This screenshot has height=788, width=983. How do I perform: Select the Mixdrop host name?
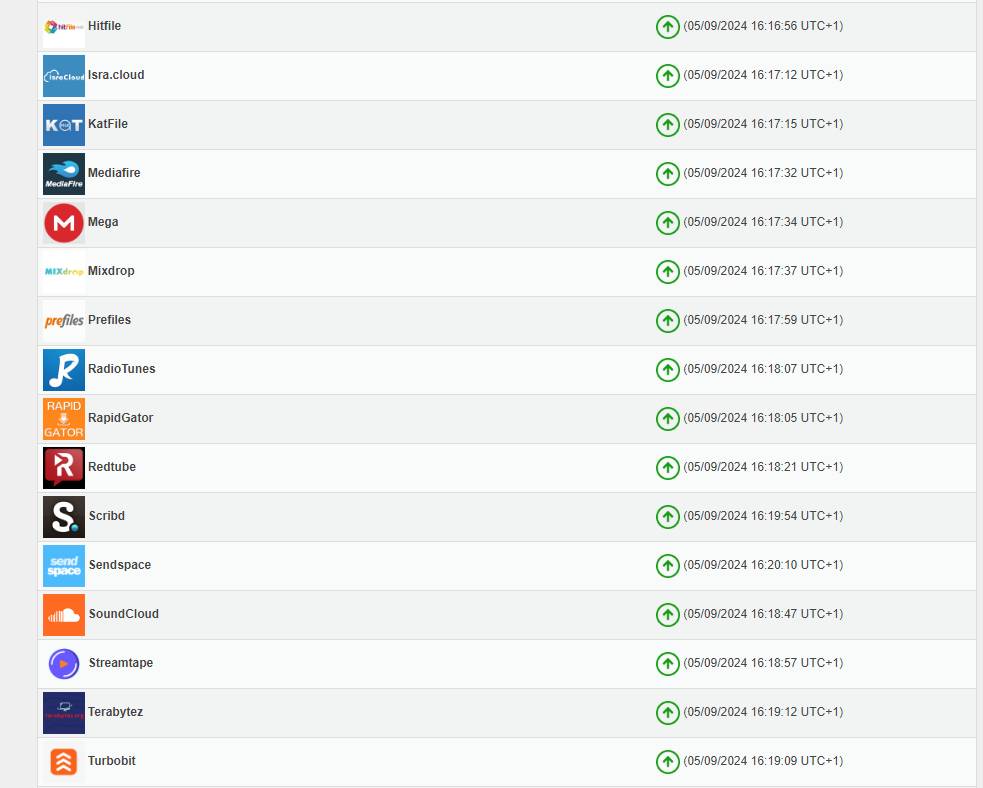111,271
